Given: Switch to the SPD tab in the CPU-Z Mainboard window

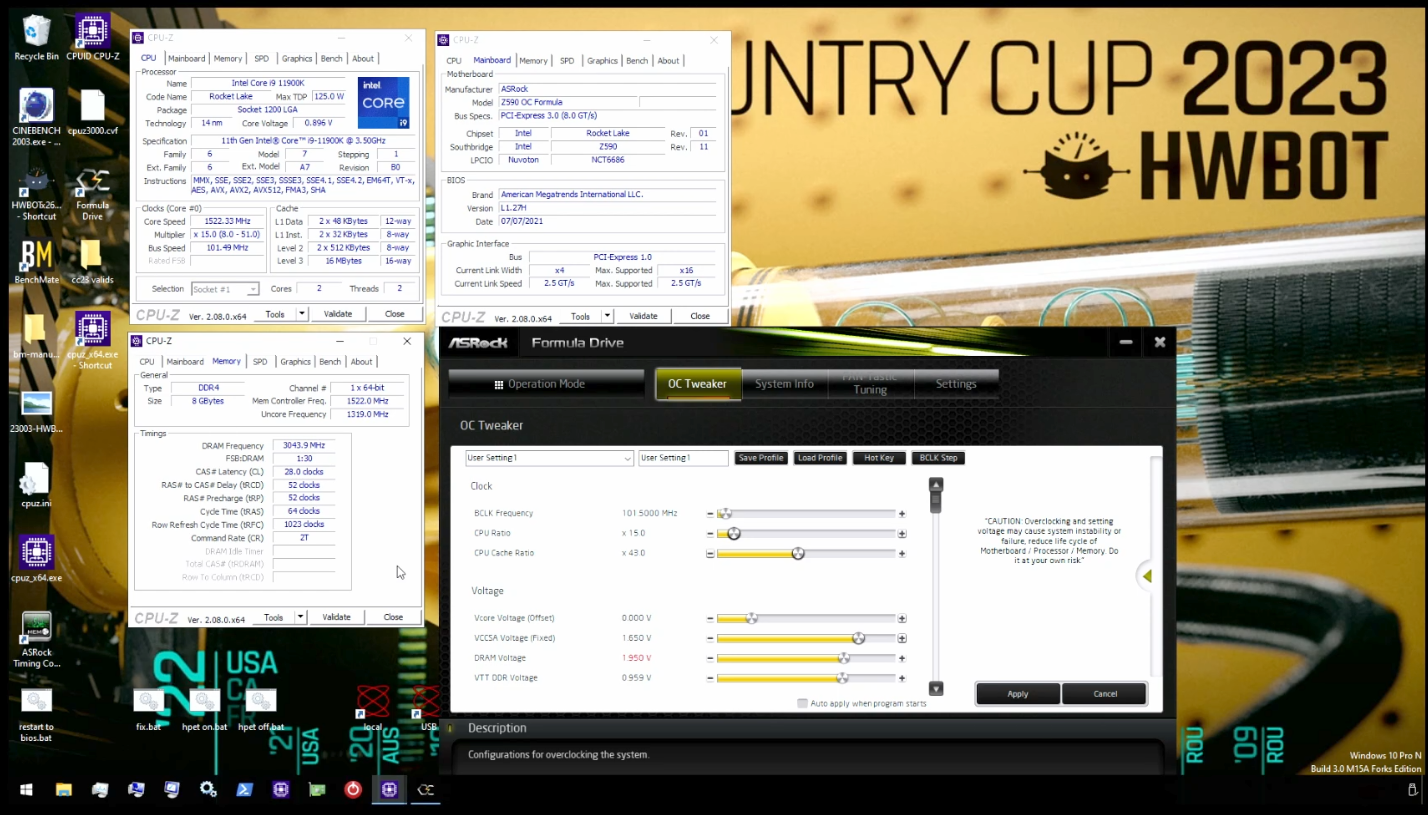Looking at the screenshot, I should [x=567, y=61].
